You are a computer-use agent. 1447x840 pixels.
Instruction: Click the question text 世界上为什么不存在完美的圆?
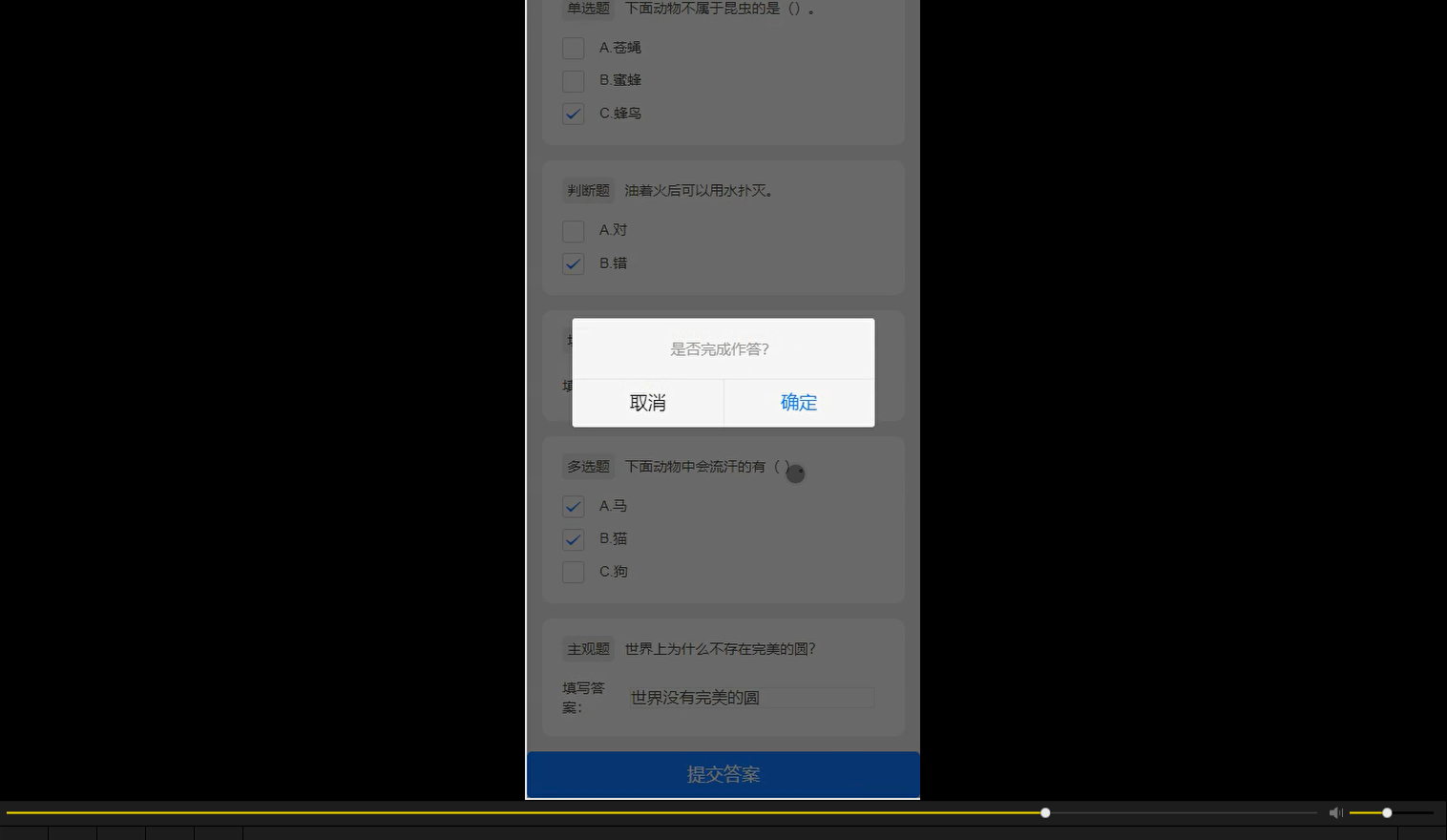click(720, 649)
